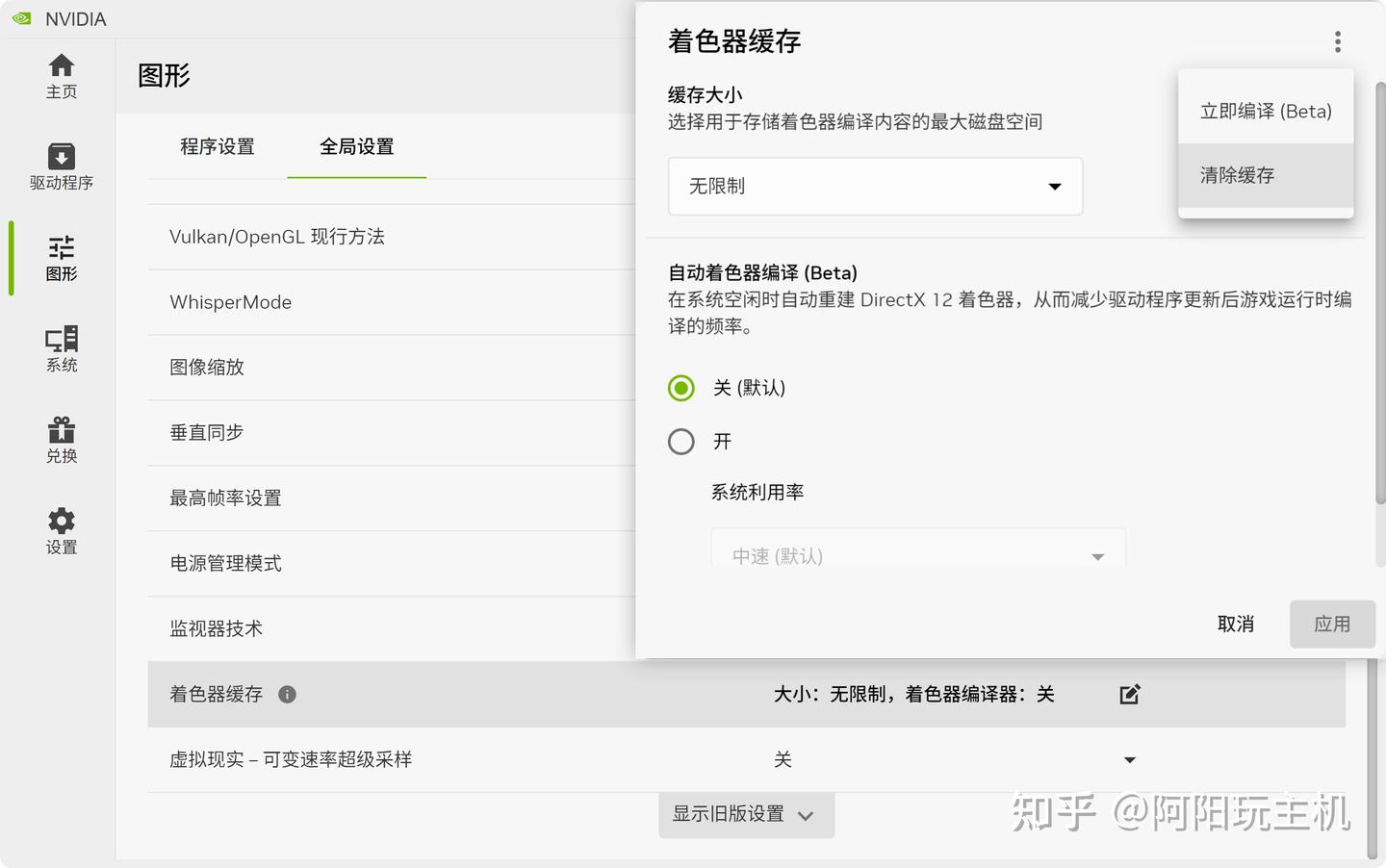The image size is (1386, 868).
Task: Select 监视器技术 row
Action: click(x=392, y=629)
